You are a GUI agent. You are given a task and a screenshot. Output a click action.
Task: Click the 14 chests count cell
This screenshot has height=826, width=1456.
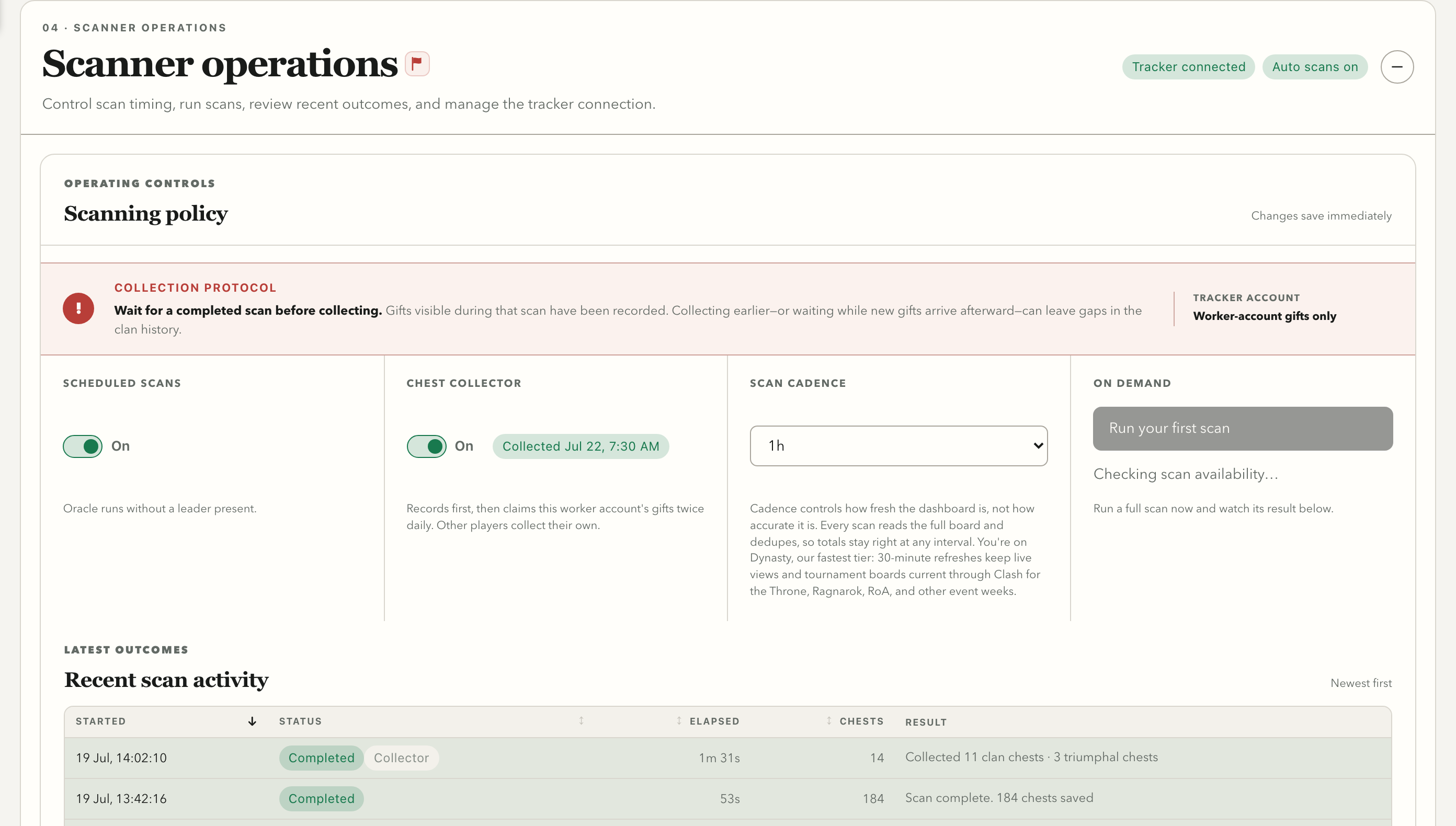(x=877, y=758)
